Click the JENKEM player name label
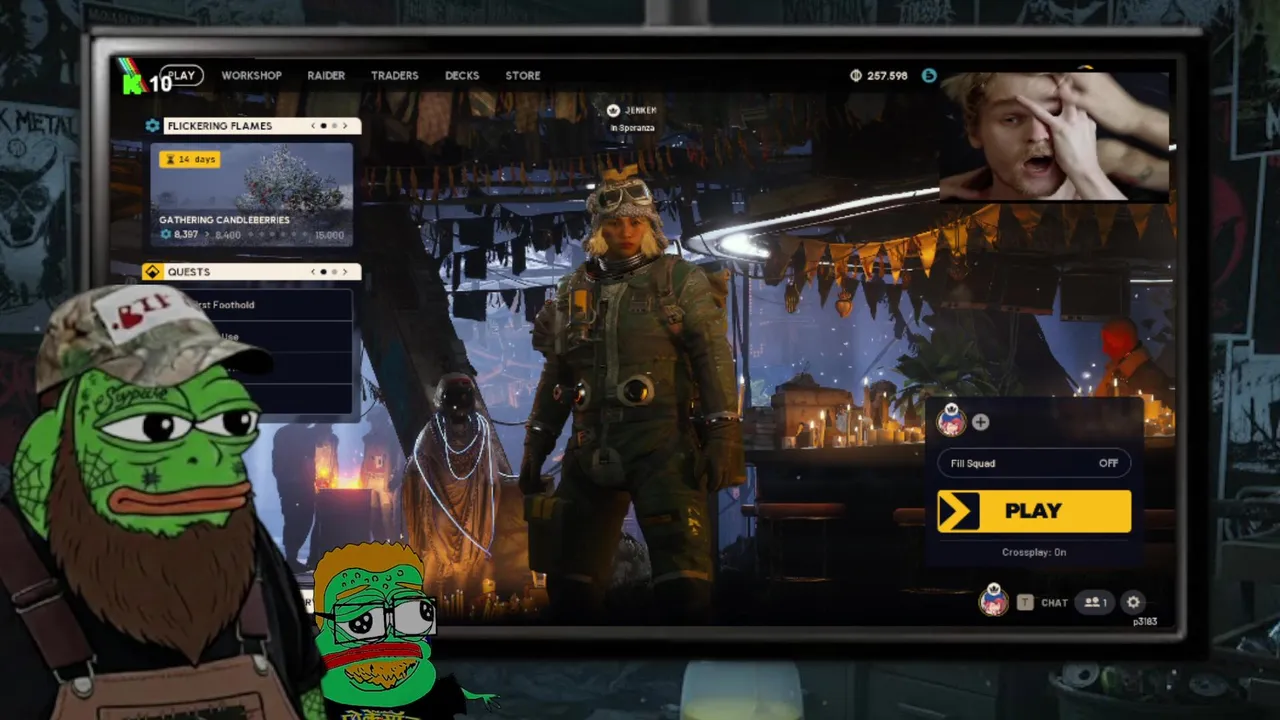1280x720 pixels. click(x=641, y=110)
